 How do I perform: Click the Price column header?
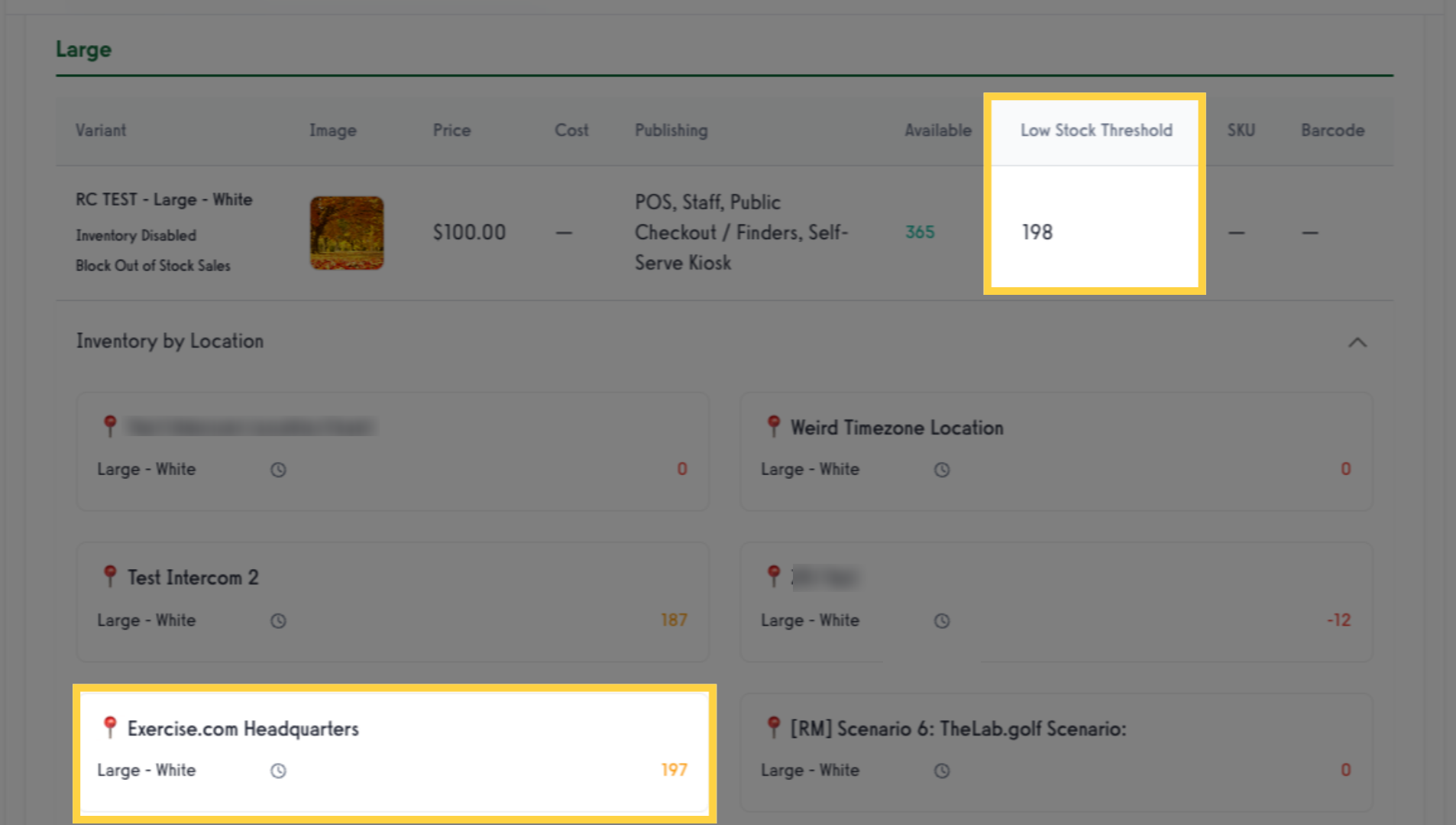451,131
